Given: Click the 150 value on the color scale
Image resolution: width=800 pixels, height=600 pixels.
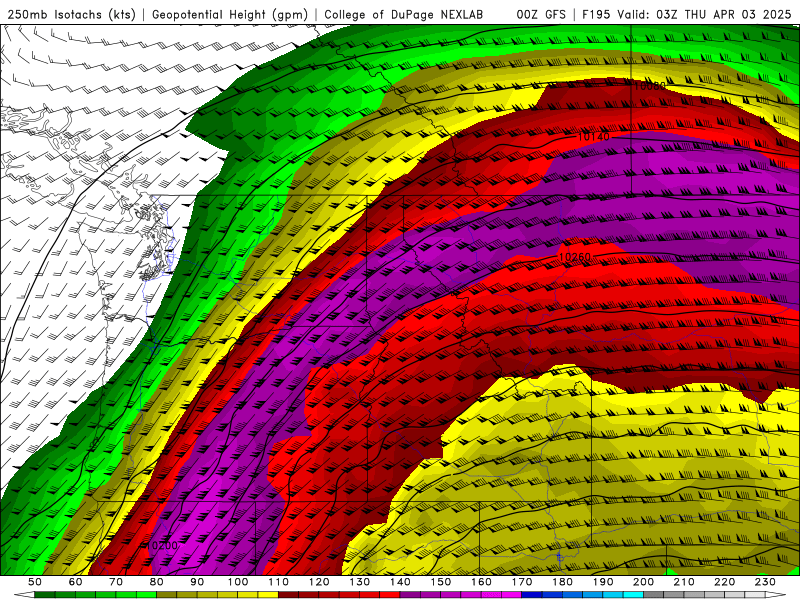Looking at the screenshot, I should pyautogui.click(x=441, y=582).
